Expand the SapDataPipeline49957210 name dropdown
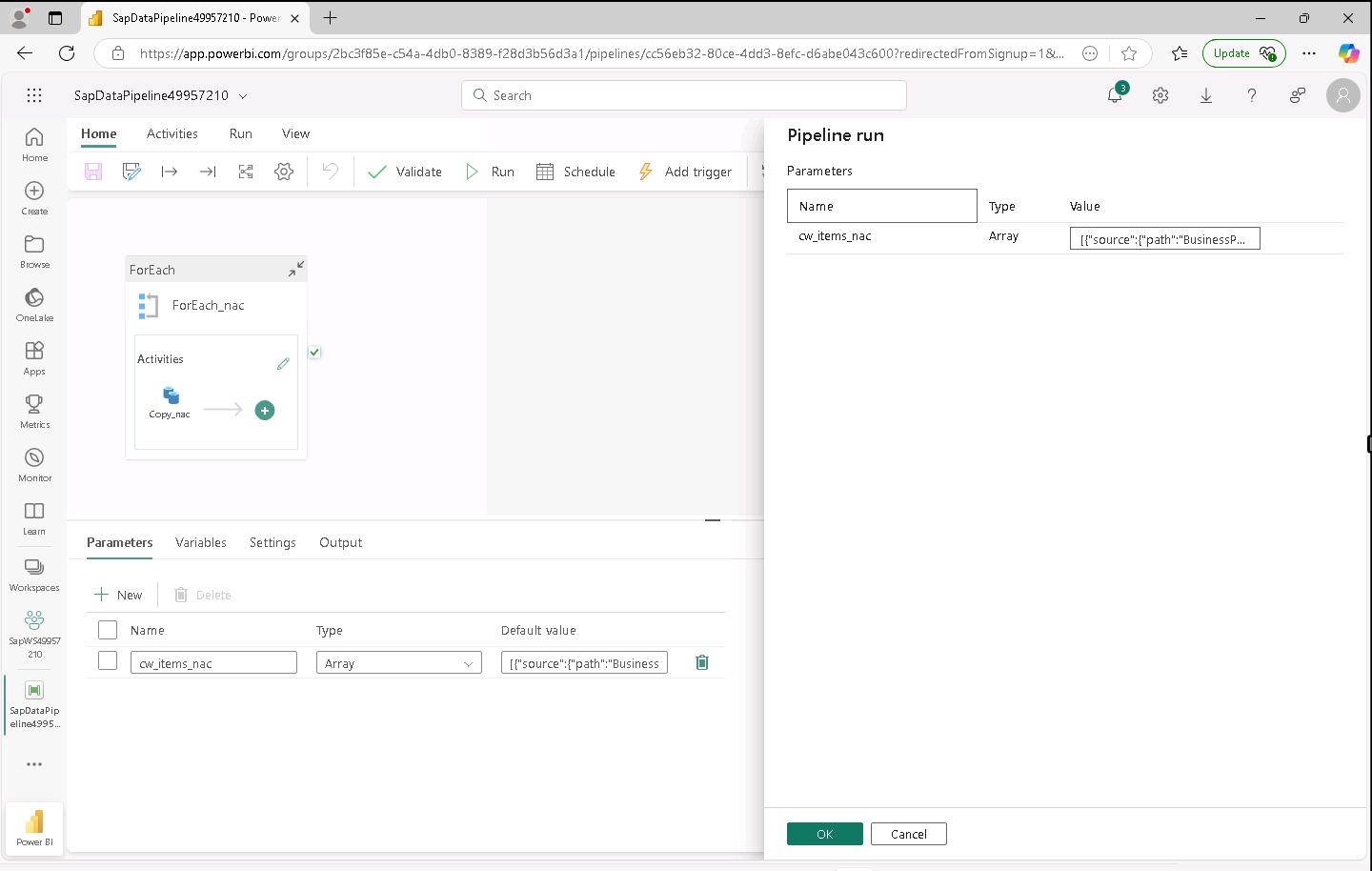The image size is (1372, 871). point(243,96)
